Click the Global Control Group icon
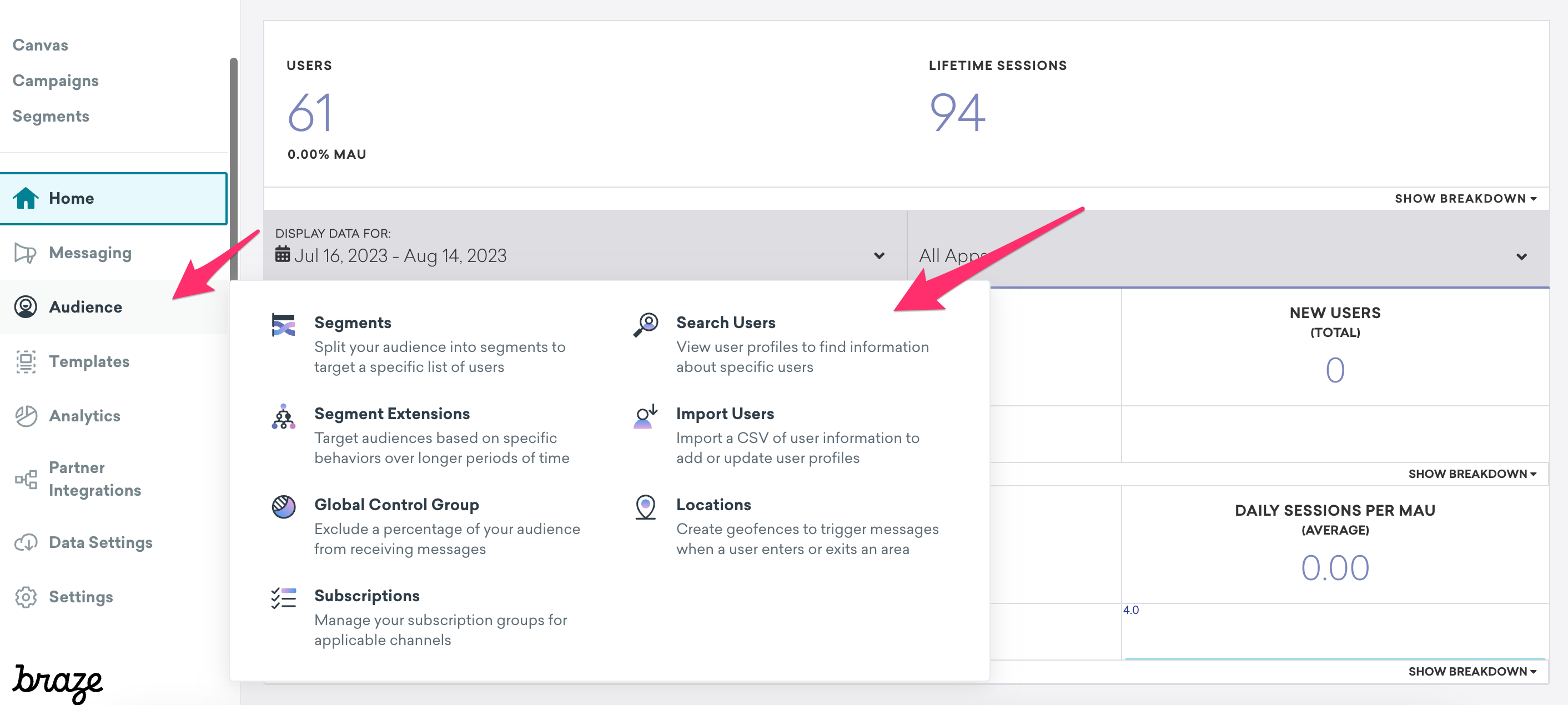 [283, 506]
